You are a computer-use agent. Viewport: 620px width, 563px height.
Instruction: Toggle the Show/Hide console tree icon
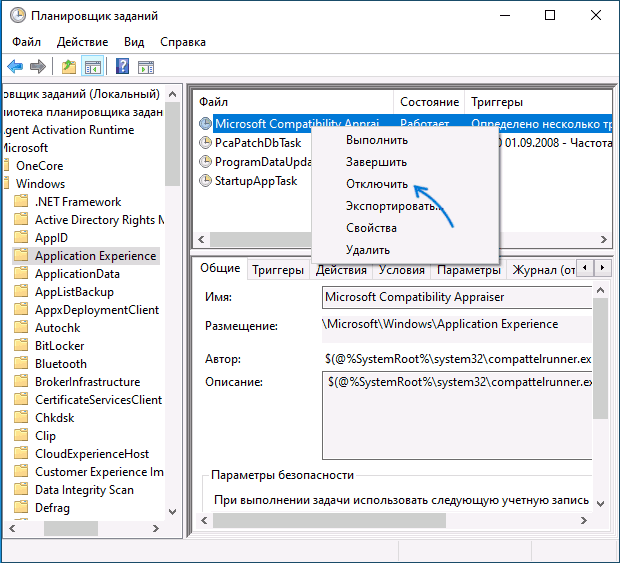coord(93,66)
